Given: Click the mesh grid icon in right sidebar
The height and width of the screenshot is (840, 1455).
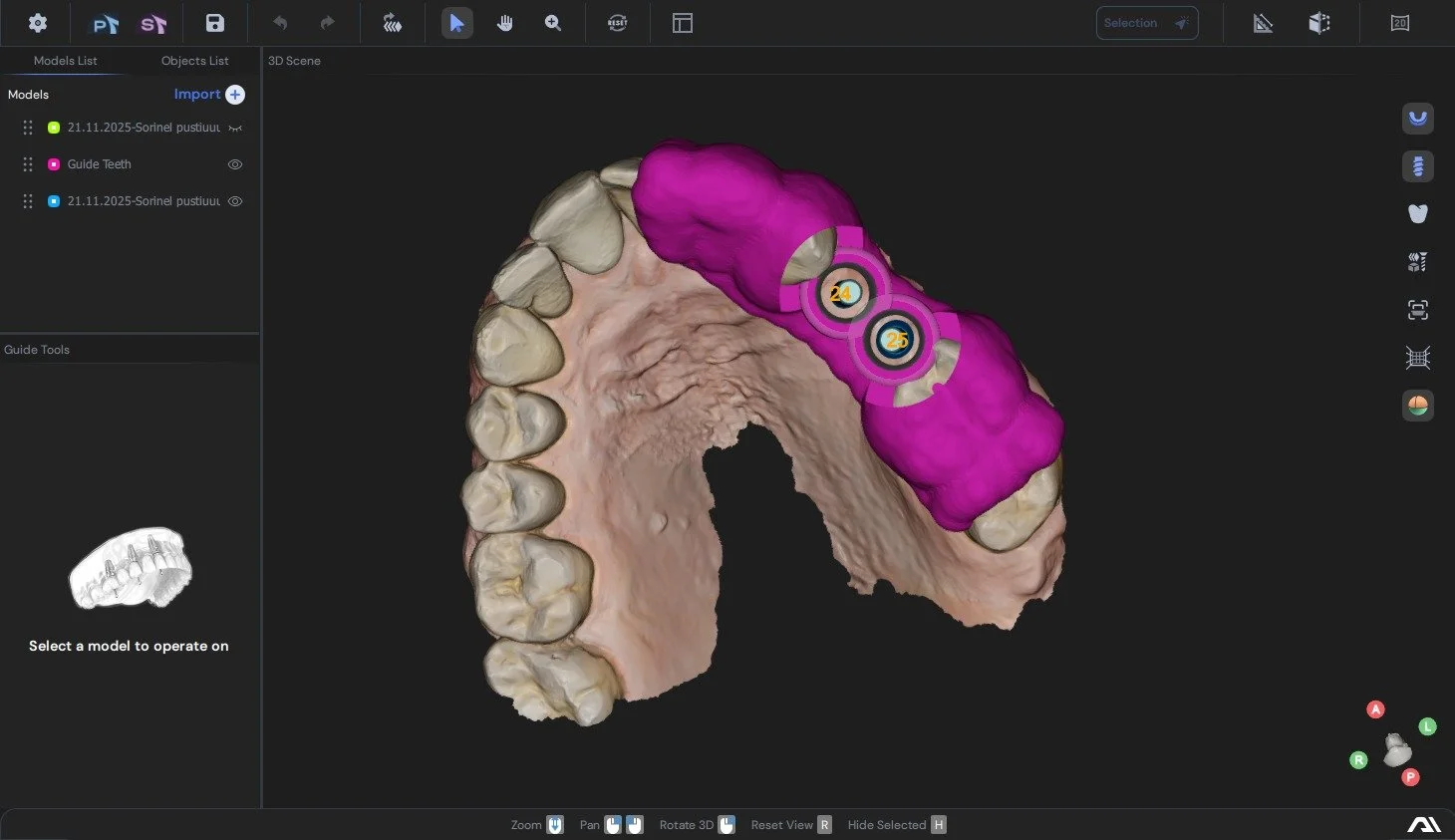Looking at the screenshot, I should tap(1417, 357).
